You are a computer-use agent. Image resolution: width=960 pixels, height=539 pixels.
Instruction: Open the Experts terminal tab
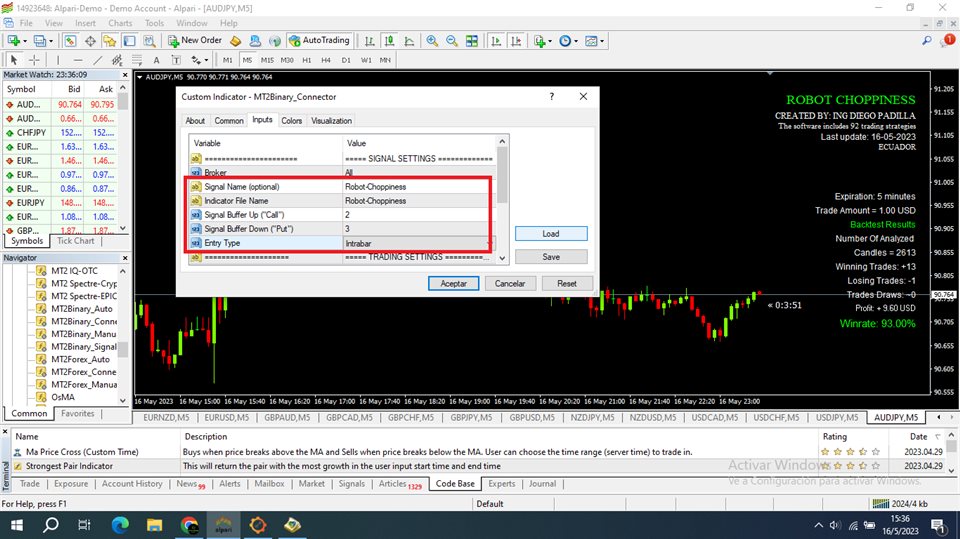(501, 483)
